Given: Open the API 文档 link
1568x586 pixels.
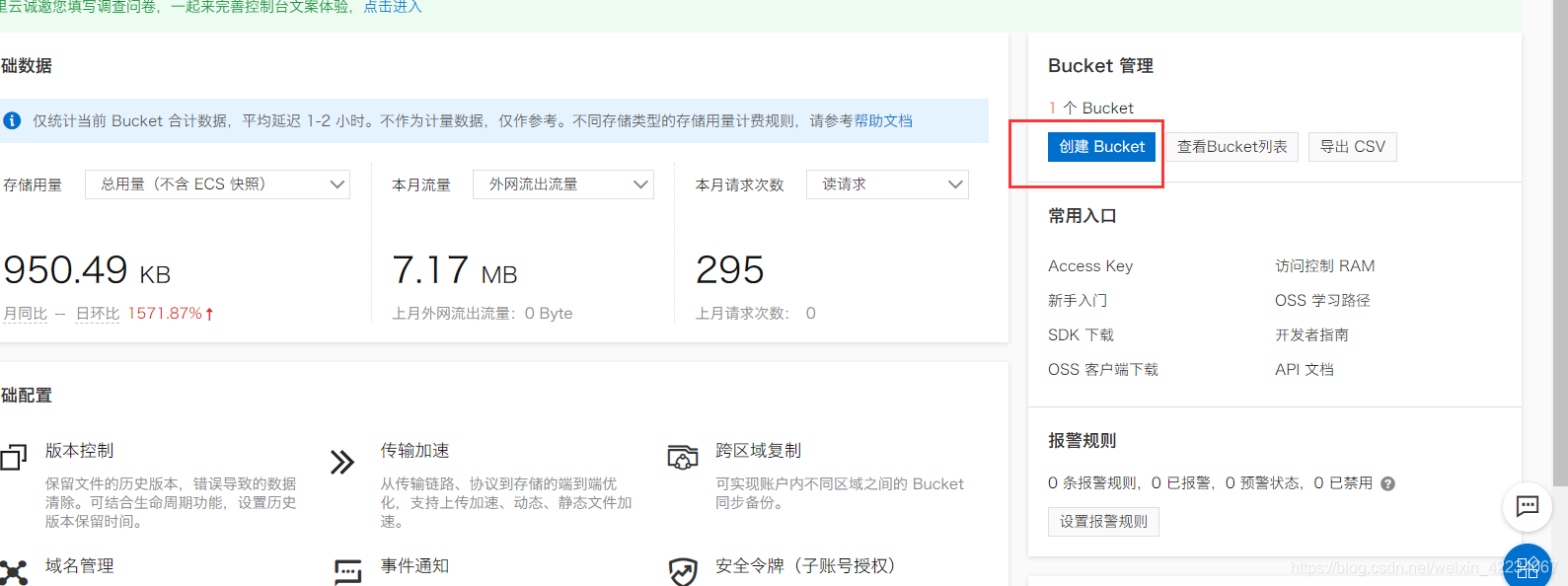Looking at the screenshot, I should pos(1305,370).
